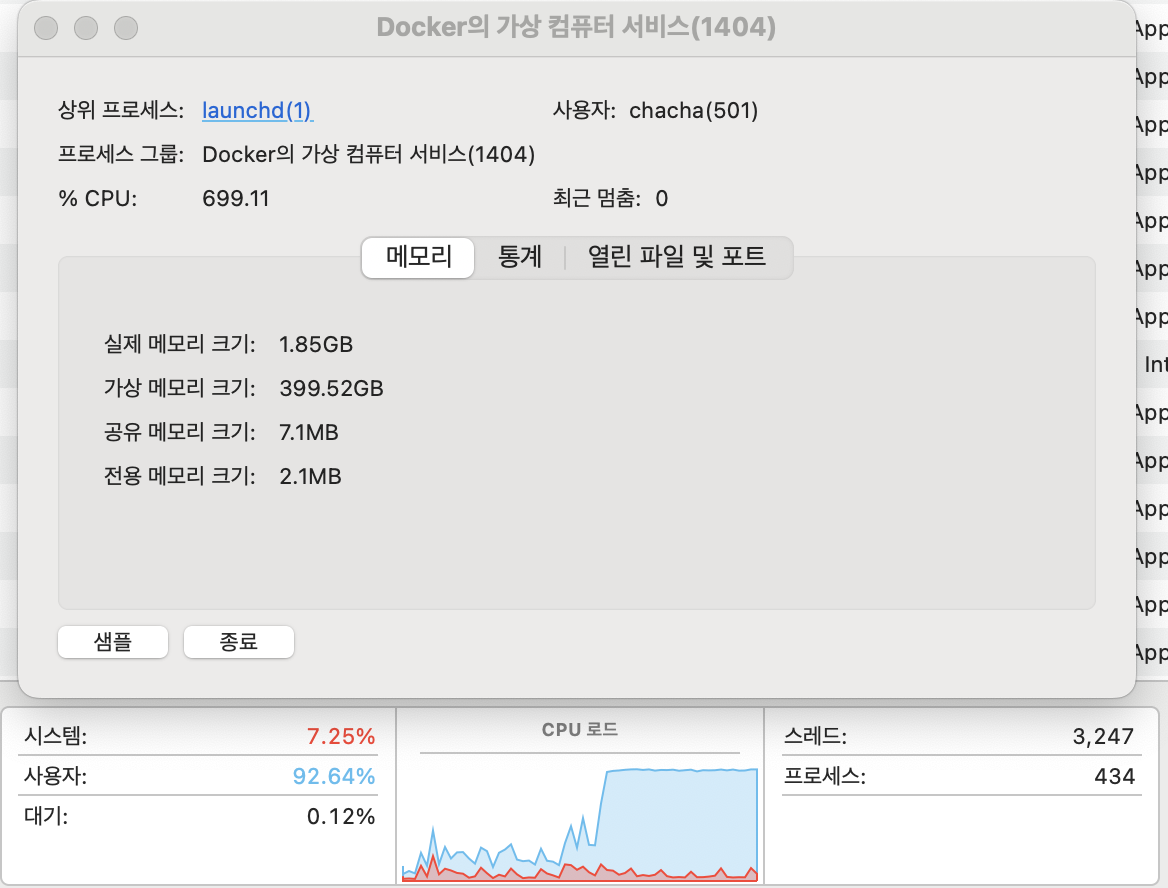
Task: Open the launchd(1) parent process link
Action: [x=257, y=111]
